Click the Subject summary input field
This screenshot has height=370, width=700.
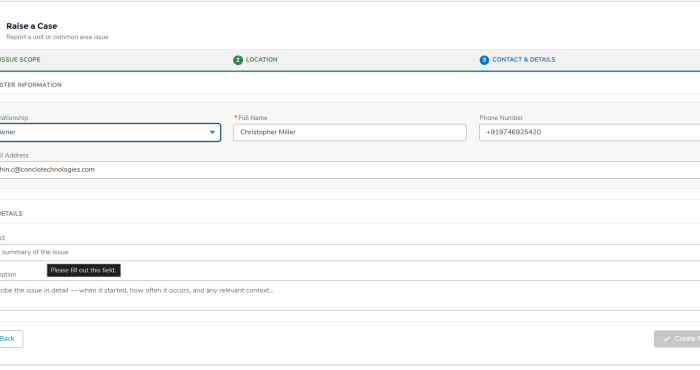click(350, 253)
